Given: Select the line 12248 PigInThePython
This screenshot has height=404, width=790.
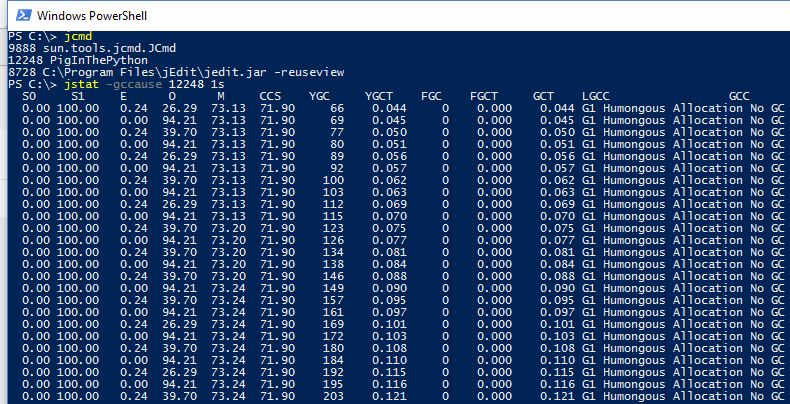Looking at the screenshot, I should tap(78, 60).
